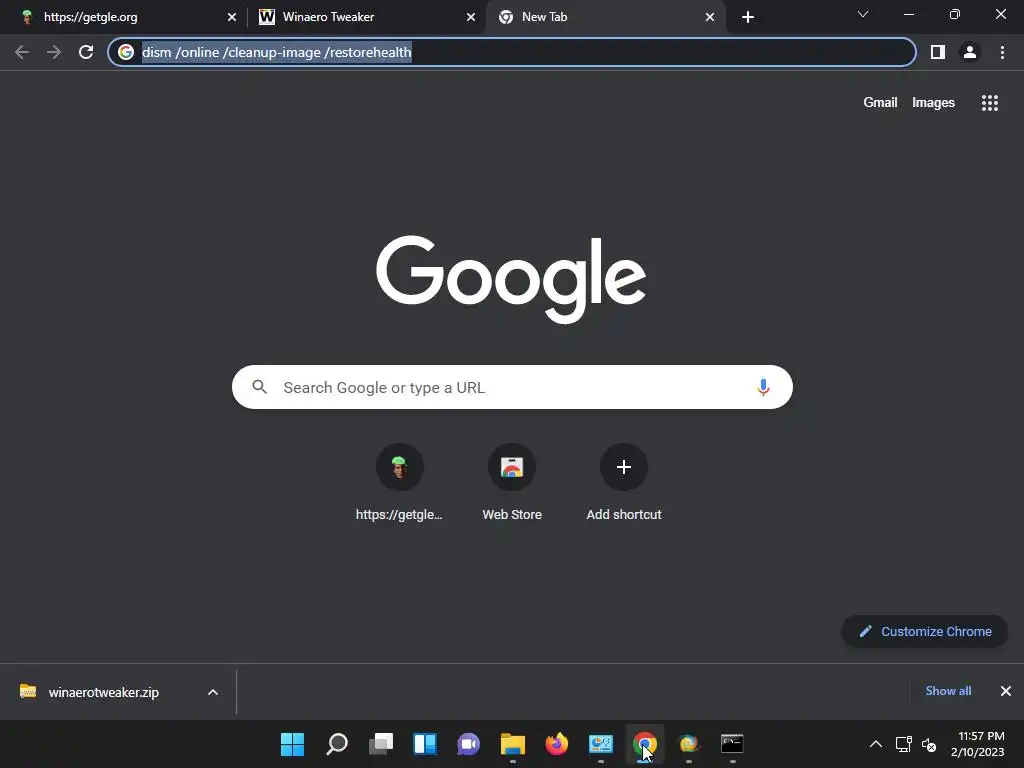Open the Control Panel taskbar icon
1024x768 pixels.
point(600,744)
